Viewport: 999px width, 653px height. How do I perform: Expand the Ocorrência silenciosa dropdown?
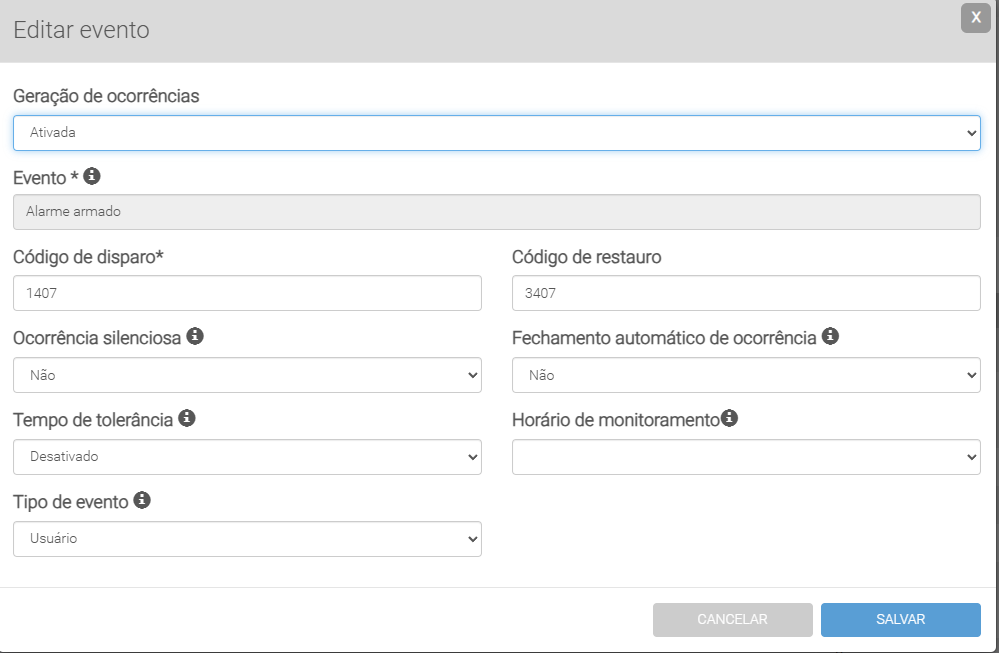(x=247, y=375)
